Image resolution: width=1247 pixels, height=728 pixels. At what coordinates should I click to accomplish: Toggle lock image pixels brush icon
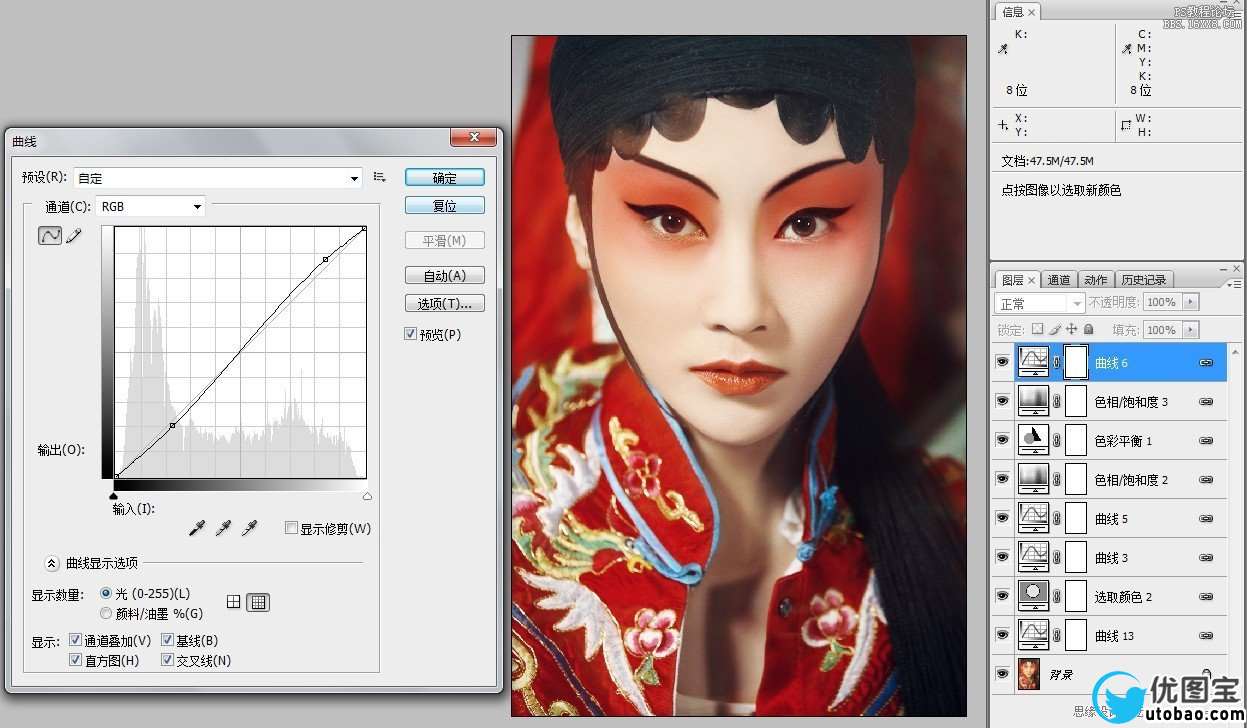[x=1055, y=329]
